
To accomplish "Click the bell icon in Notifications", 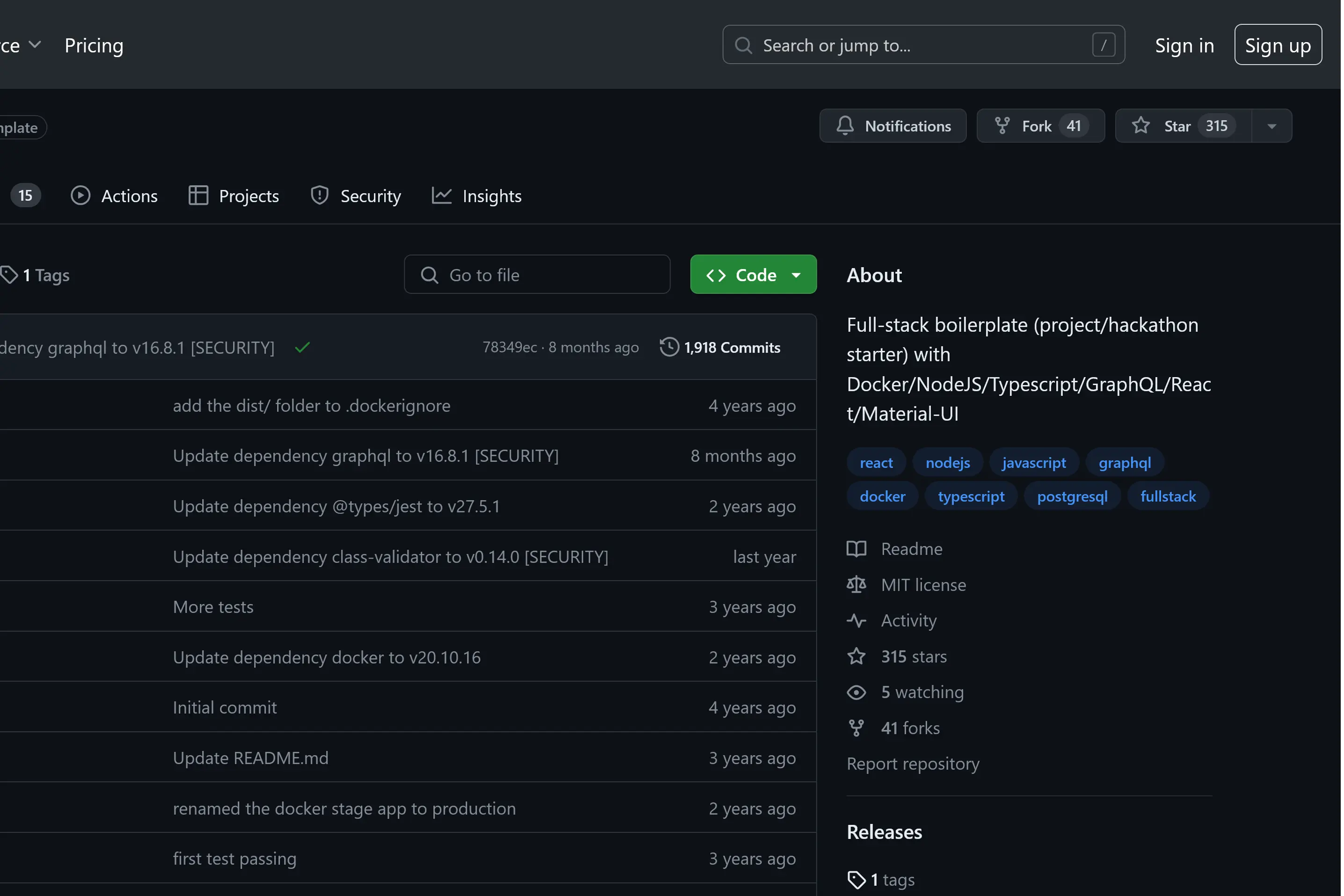I will (845, 126).
